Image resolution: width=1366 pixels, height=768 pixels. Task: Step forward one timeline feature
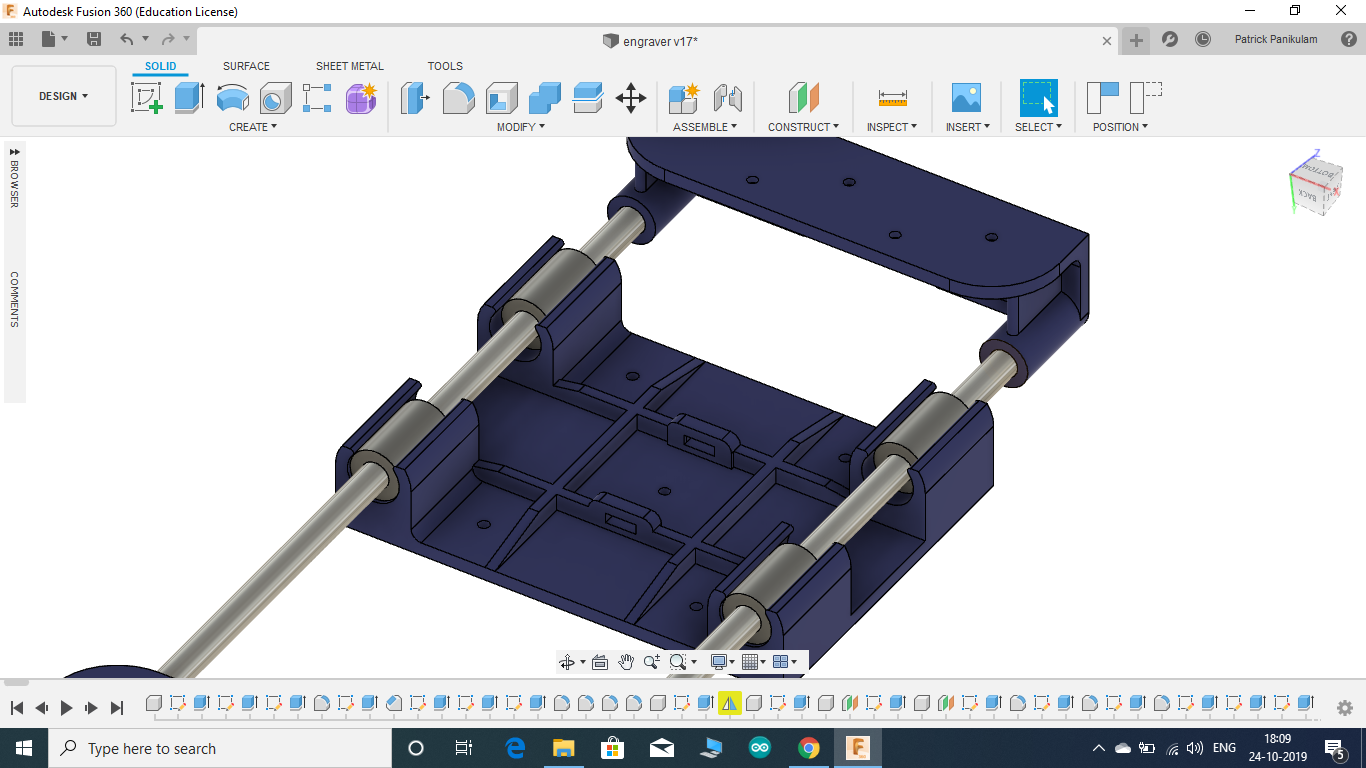[91, 708]
